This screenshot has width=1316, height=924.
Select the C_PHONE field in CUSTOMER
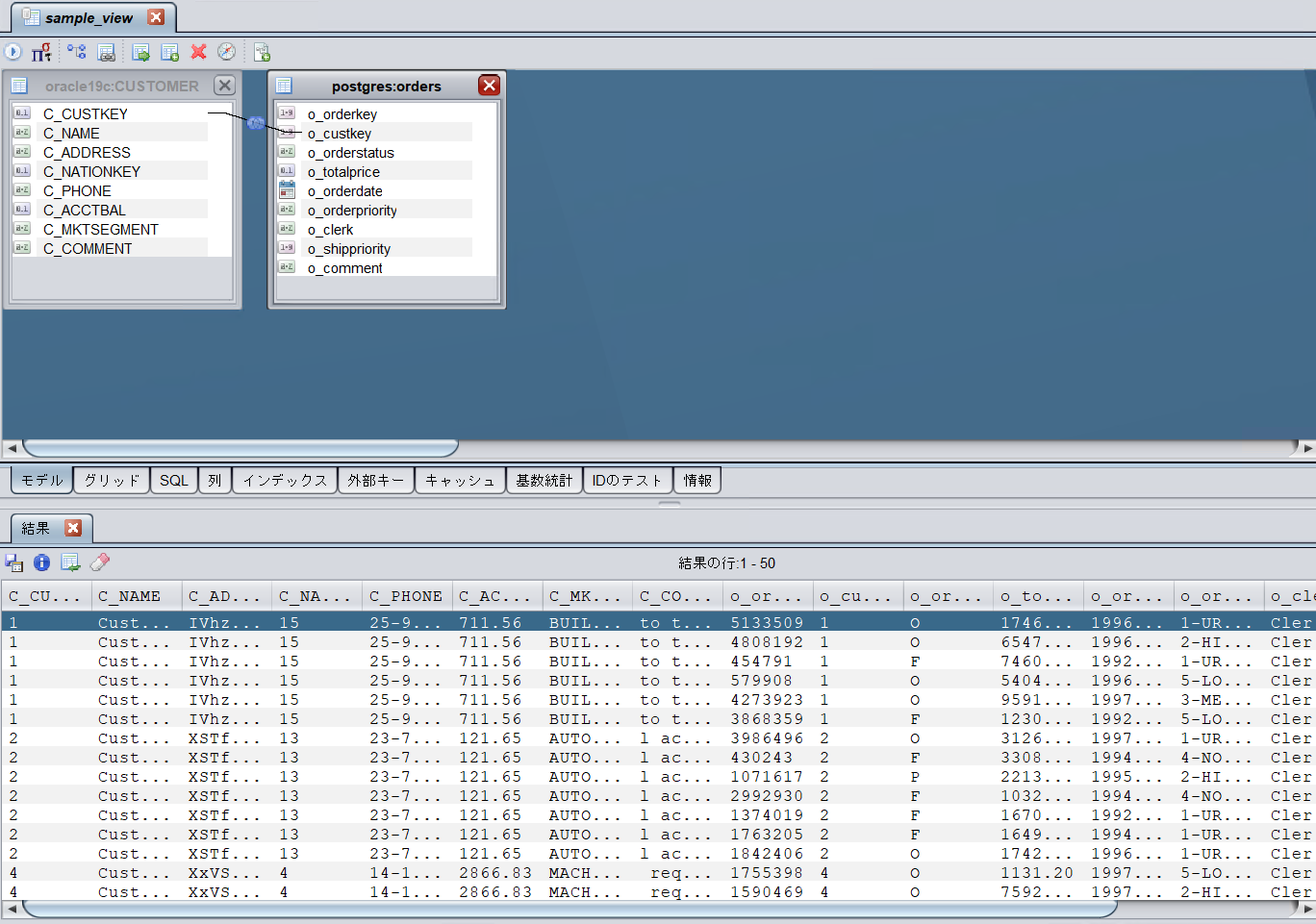tap(77, 190)
